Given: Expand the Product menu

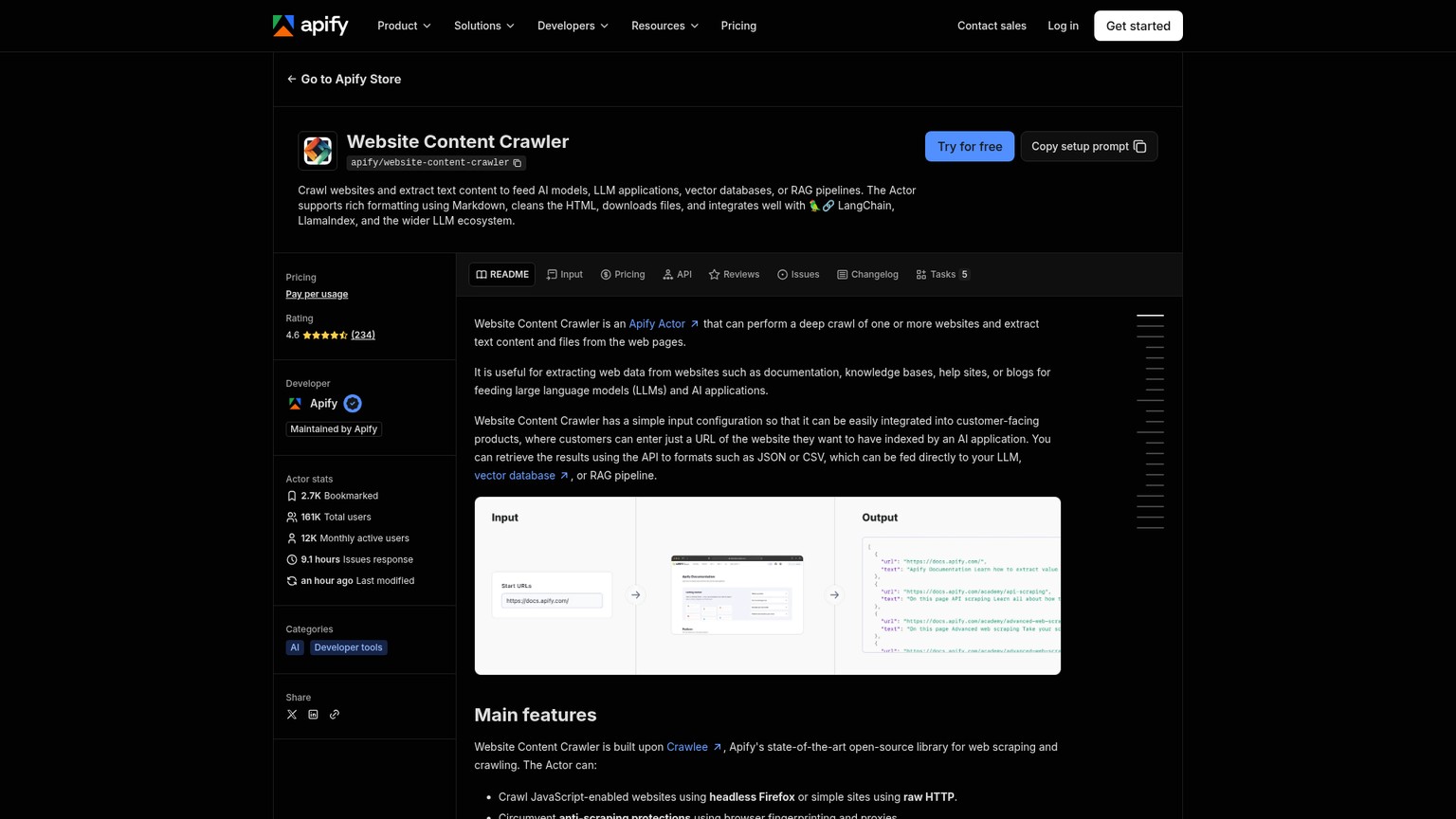Looking at the screenshot, I should pos(404,26).
